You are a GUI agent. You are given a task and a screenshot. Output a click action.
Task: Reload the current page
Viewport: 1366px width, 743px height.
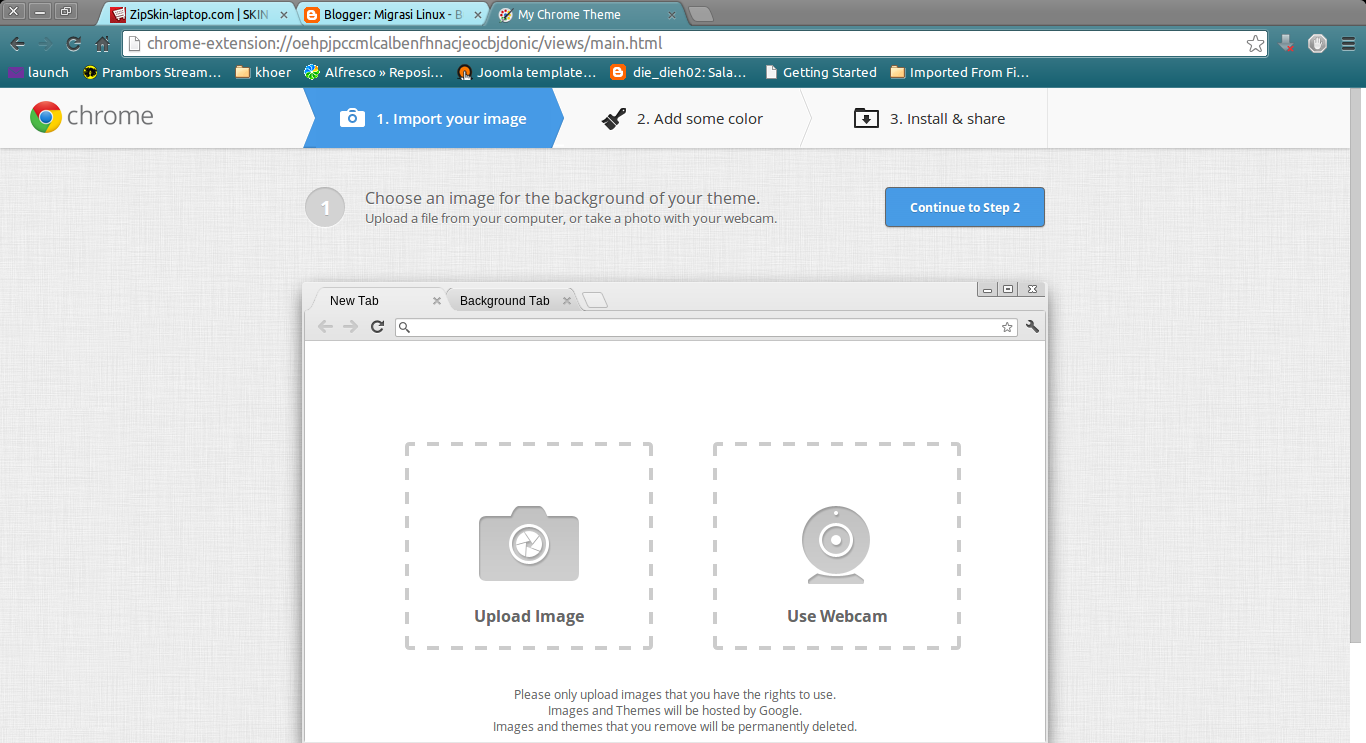click(73, 44)
